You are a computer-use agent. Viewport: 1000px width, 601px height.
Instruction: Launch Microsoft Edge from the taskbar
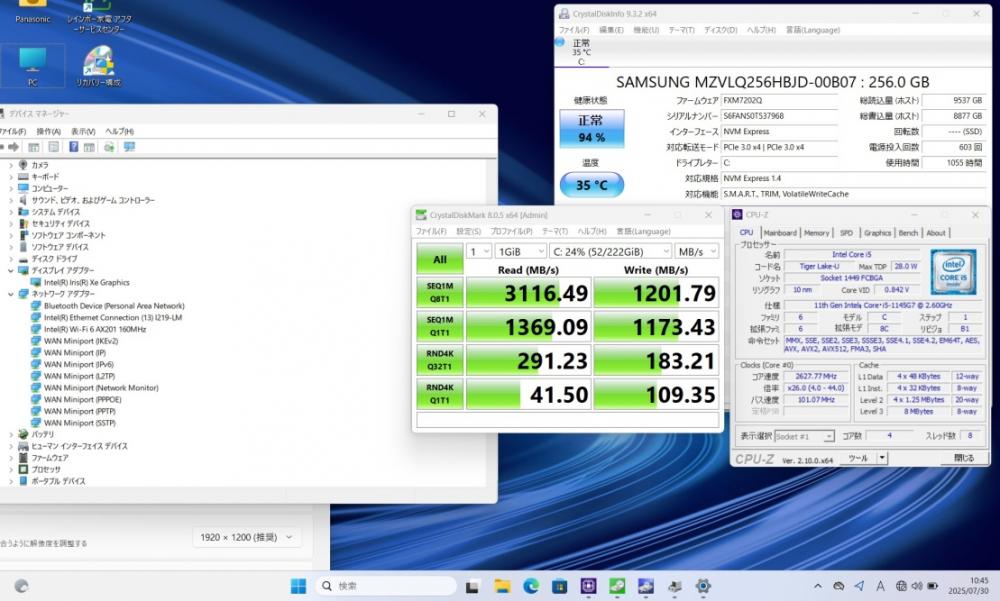(x=531, y=586)
